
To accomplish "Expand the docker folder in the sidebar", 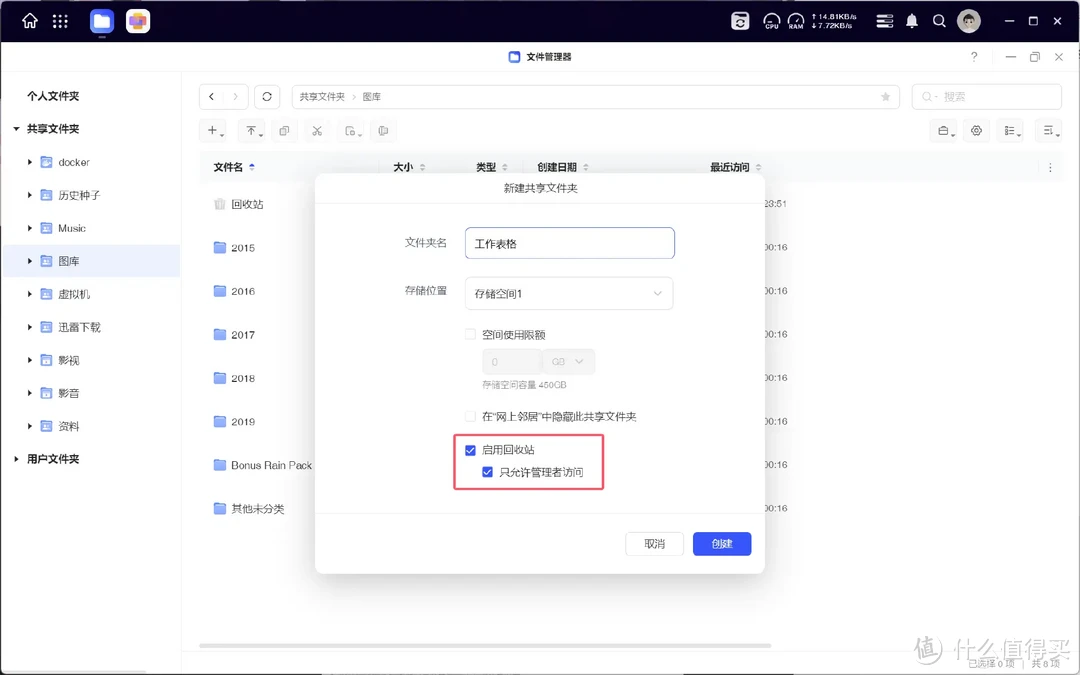I will click(x=28, y=161).
